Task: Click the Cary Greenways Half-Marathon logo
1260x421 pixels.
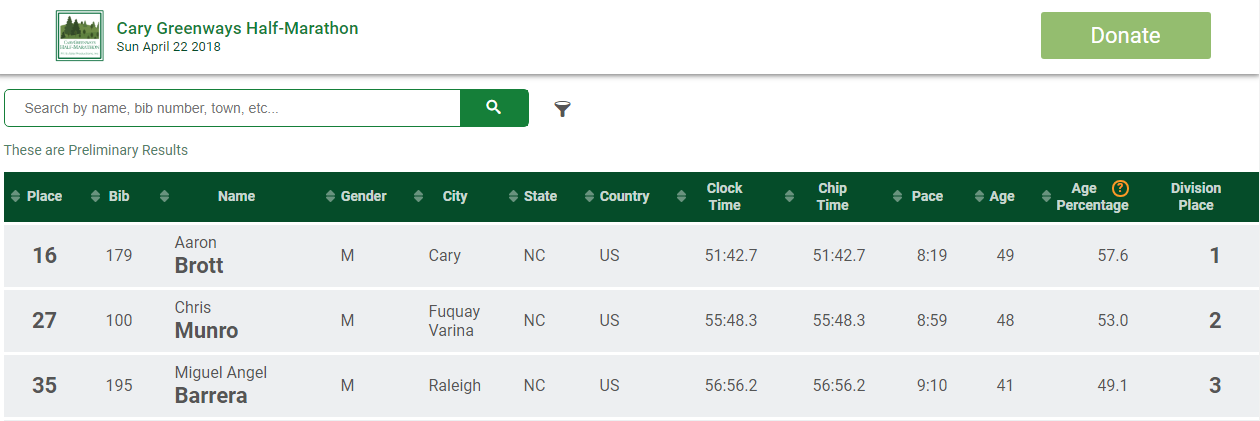Action: click(x=80, y=37)
